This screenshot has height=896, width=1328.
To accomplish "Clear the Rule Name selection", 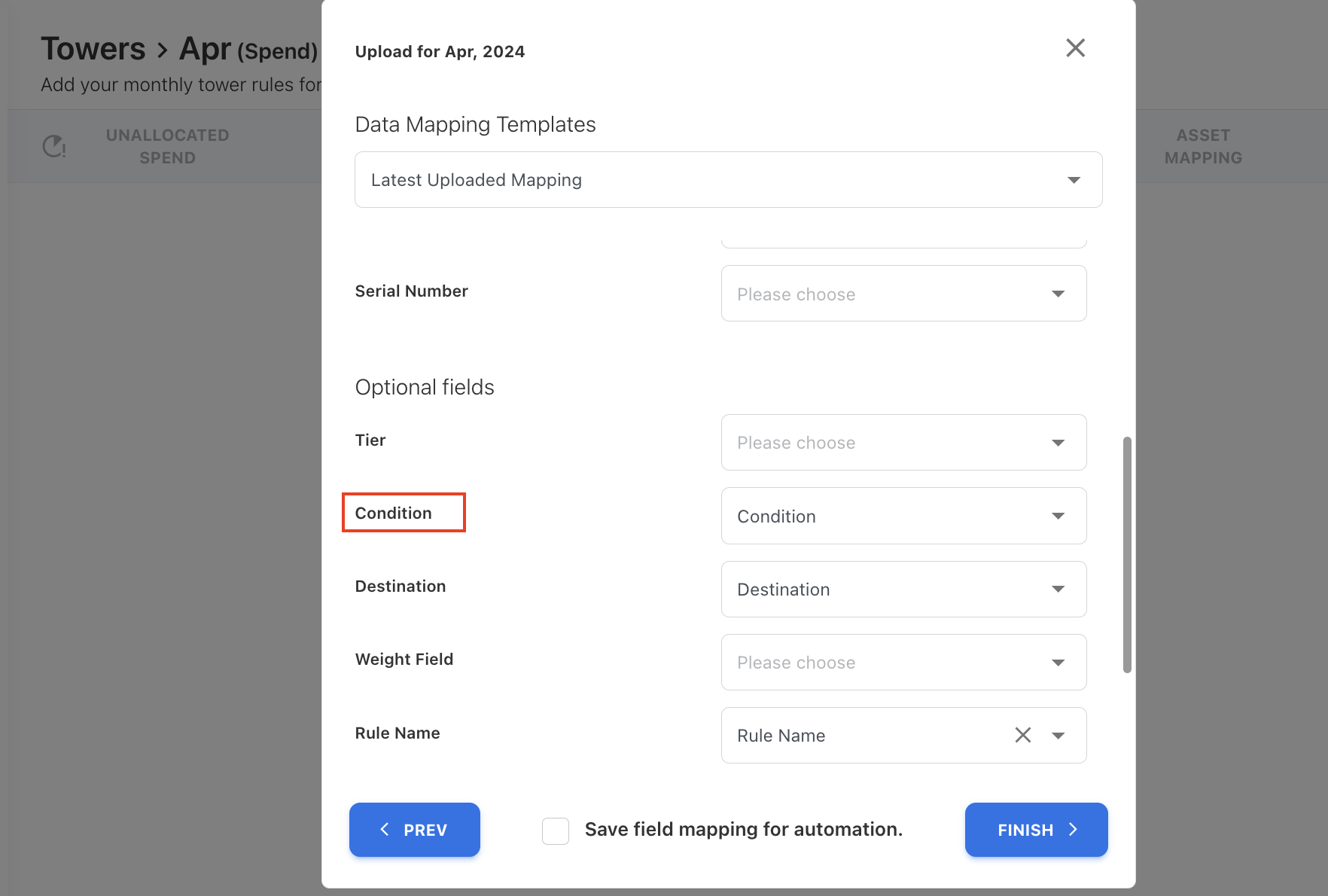I will [x=1022, y=735].
